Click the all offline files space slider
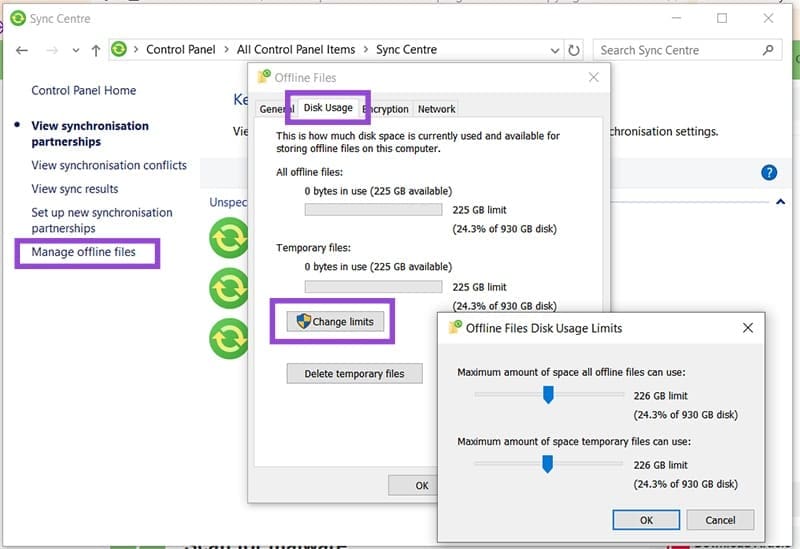 point(548,394)
